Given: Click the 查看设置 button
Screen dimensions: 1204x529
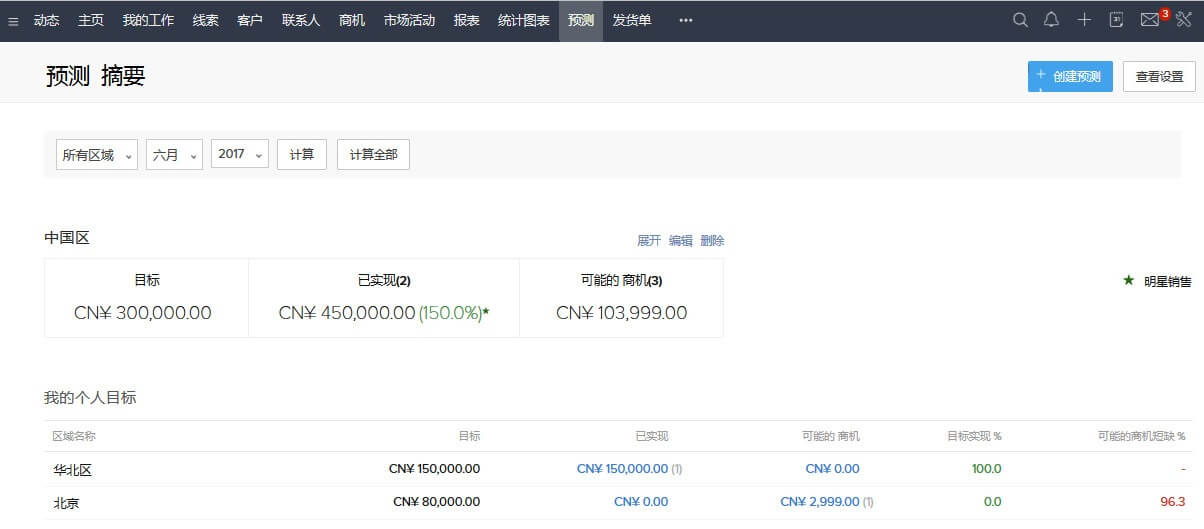Looking at the screenshot, I should click(1159, 76).
